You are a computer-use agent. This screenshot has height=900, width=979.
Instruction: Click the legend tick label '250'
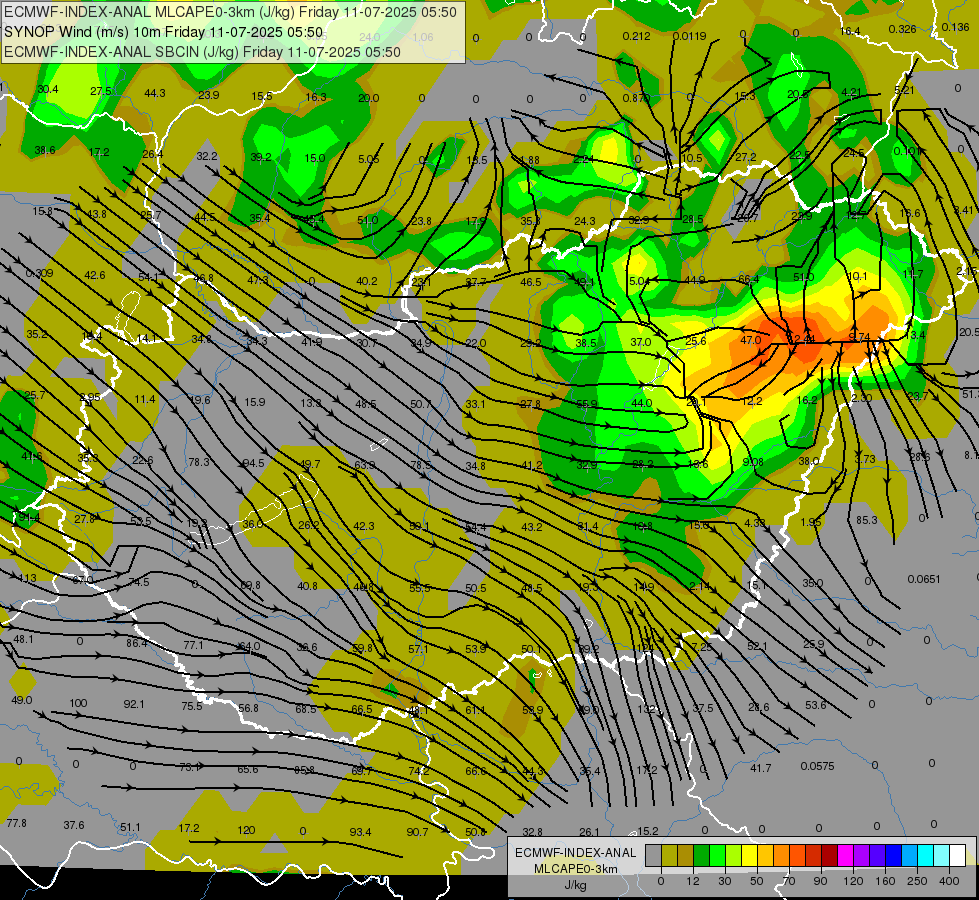coord(917,881)
